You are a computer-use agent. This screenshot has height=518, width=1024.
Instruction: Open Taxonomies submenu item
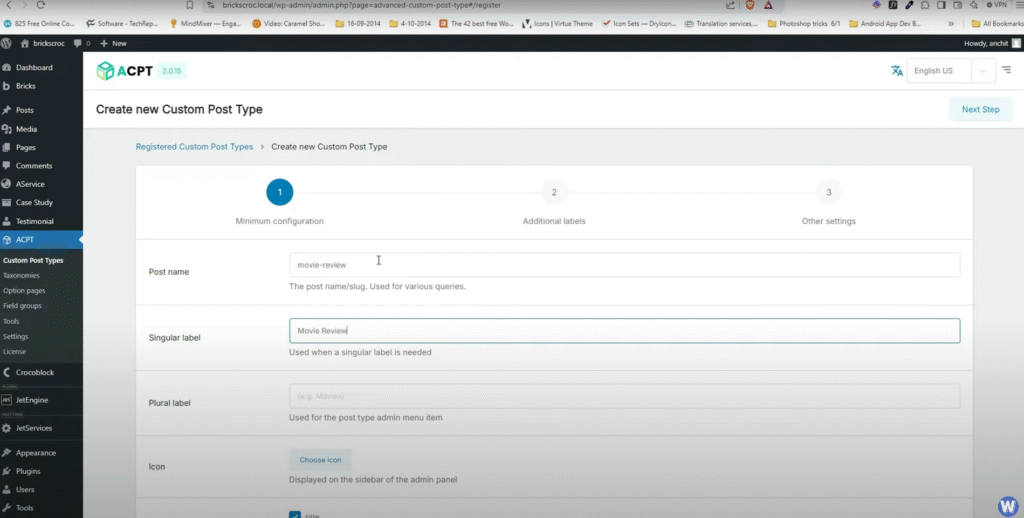click(x=21, y=275)
